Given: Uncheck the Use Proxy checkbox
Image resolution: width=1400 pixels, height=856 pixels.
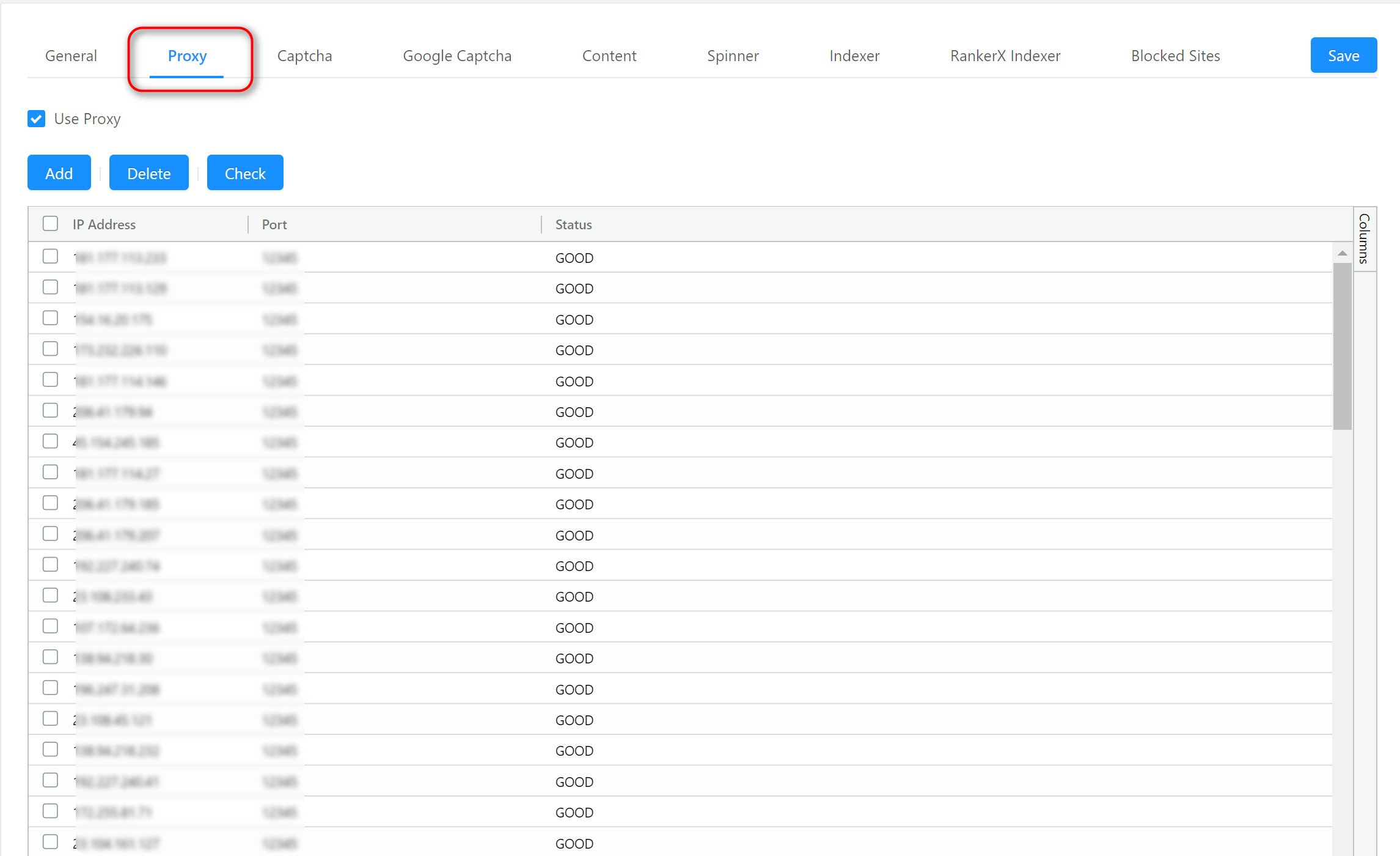Looking at the screenshot, I should tap(37, 119).
